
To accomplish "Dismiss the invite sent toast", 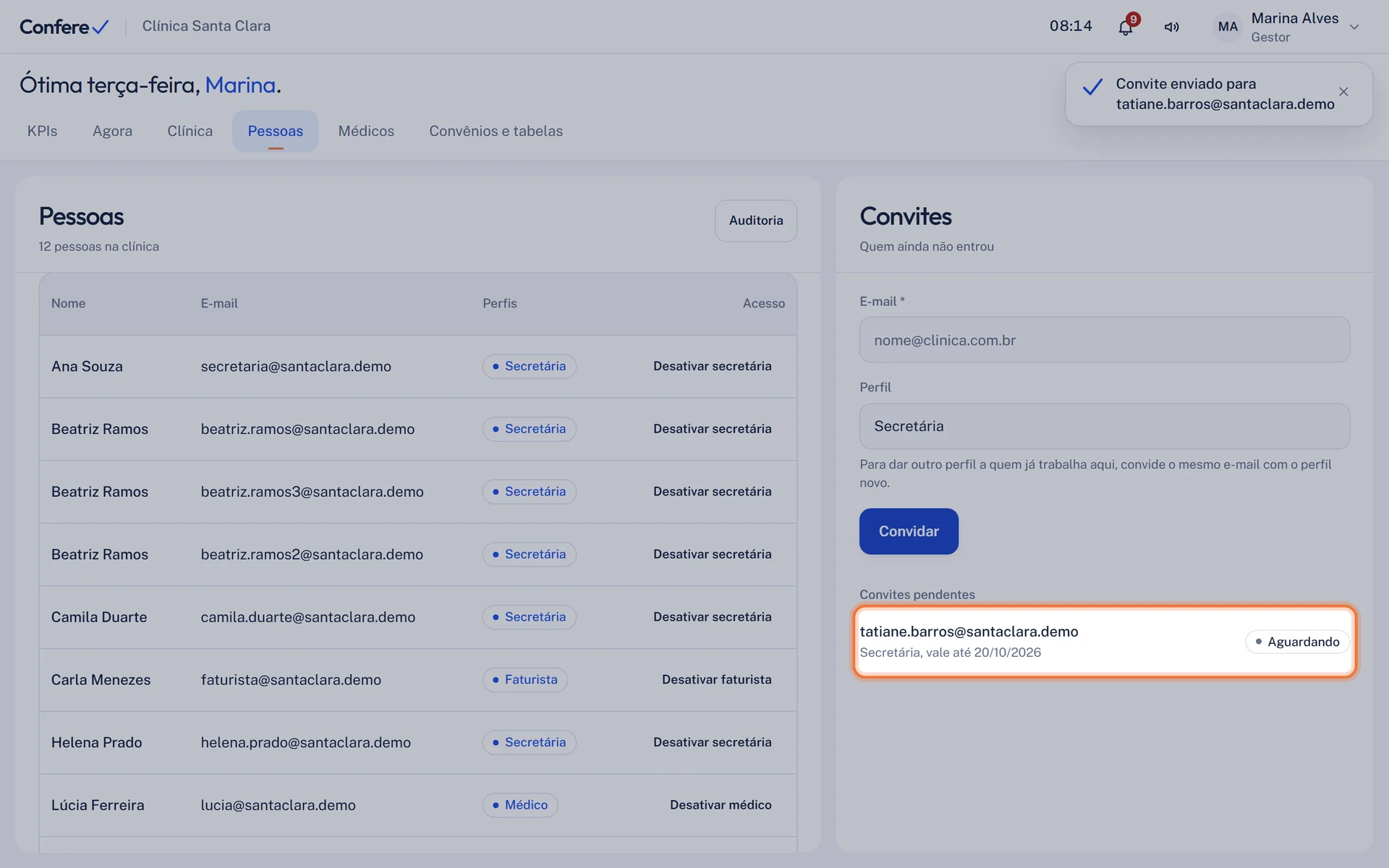I will (1343, 92).
